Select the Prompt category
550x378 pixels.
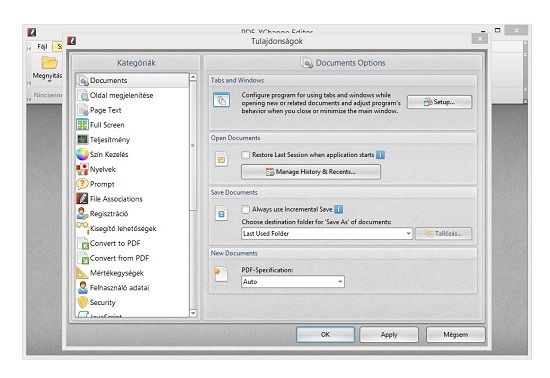coord(132,184)
